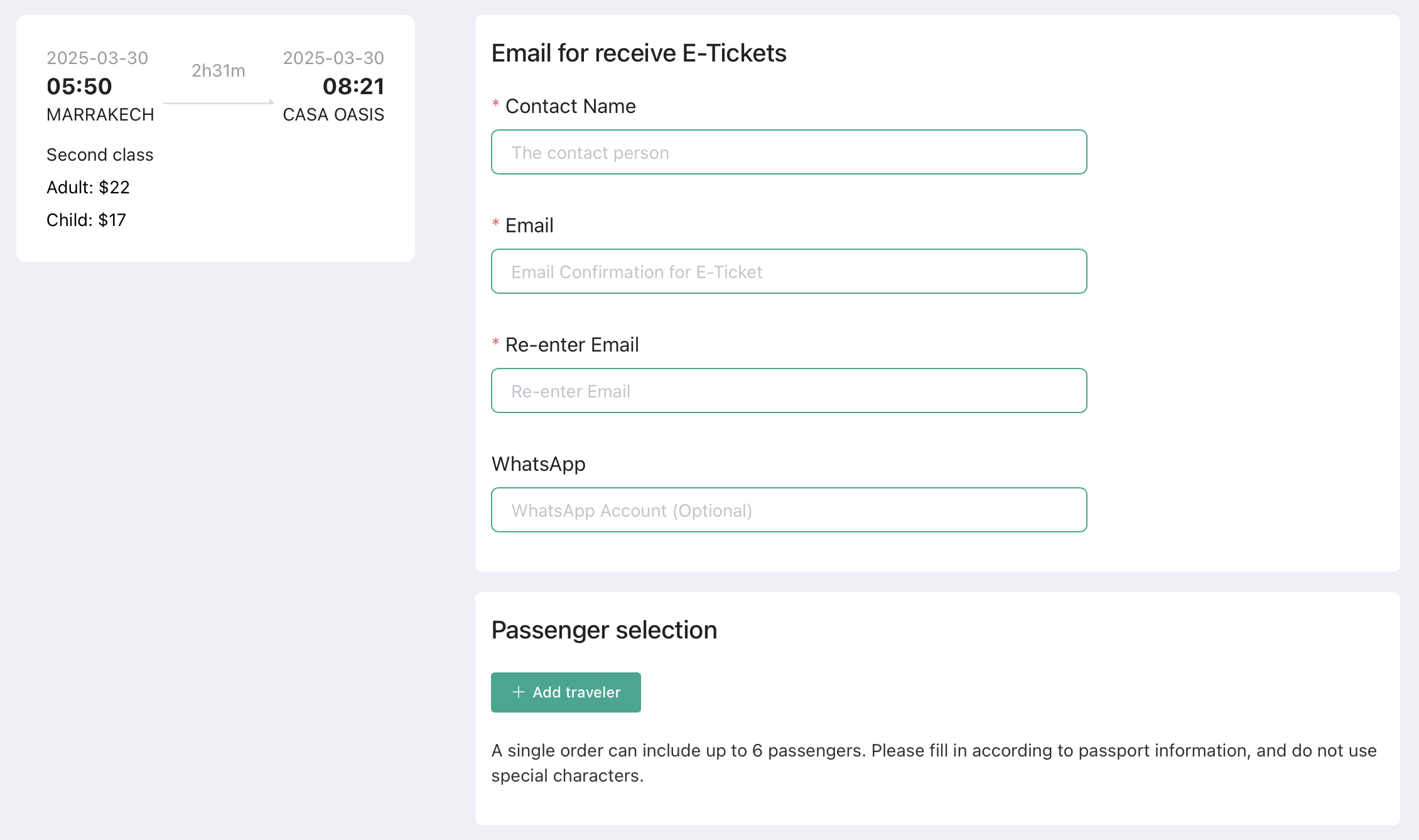Click the Passenger selection heading
1419x840 pixels.
point(604,630)
